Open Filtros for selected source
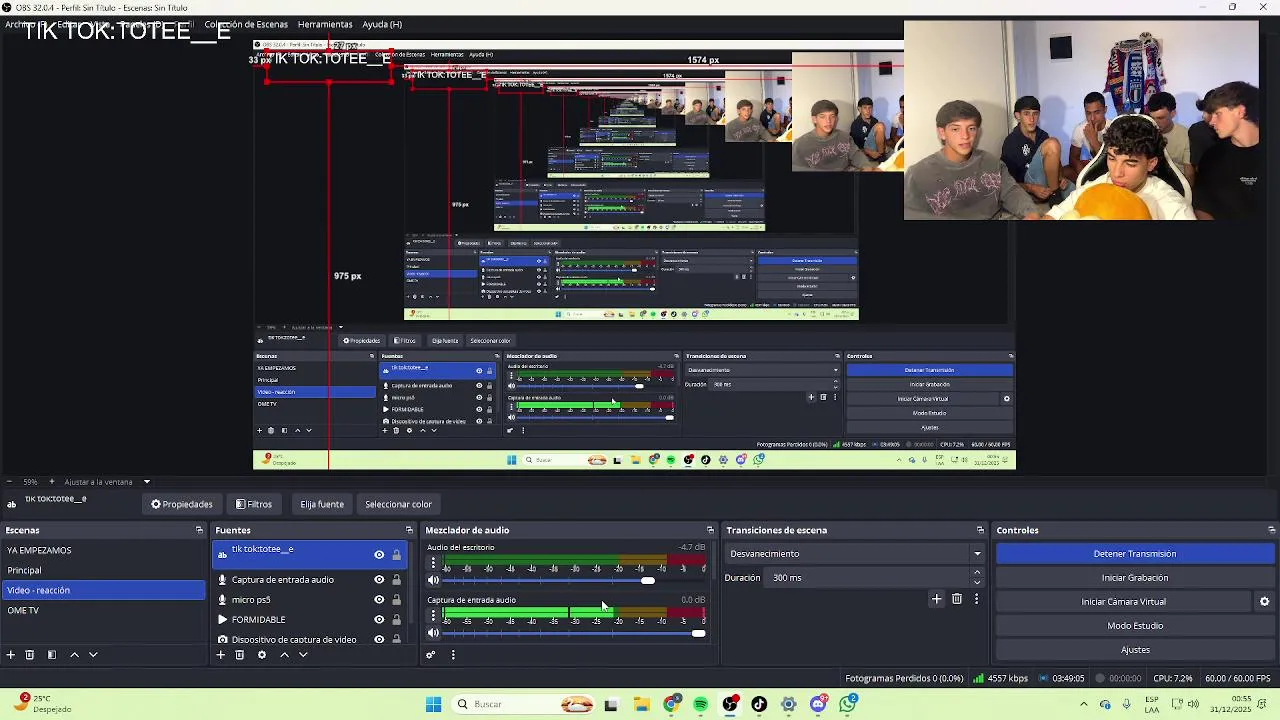1280x720 pixels. pos(253,504)
